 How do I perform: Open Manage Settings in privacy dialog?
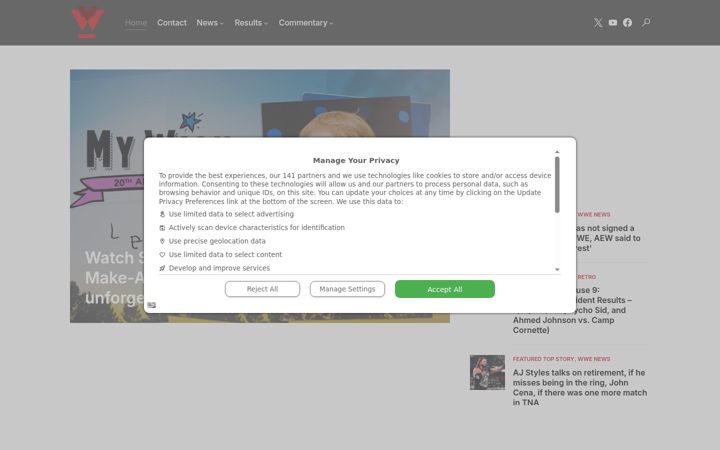tap(347, 289)
